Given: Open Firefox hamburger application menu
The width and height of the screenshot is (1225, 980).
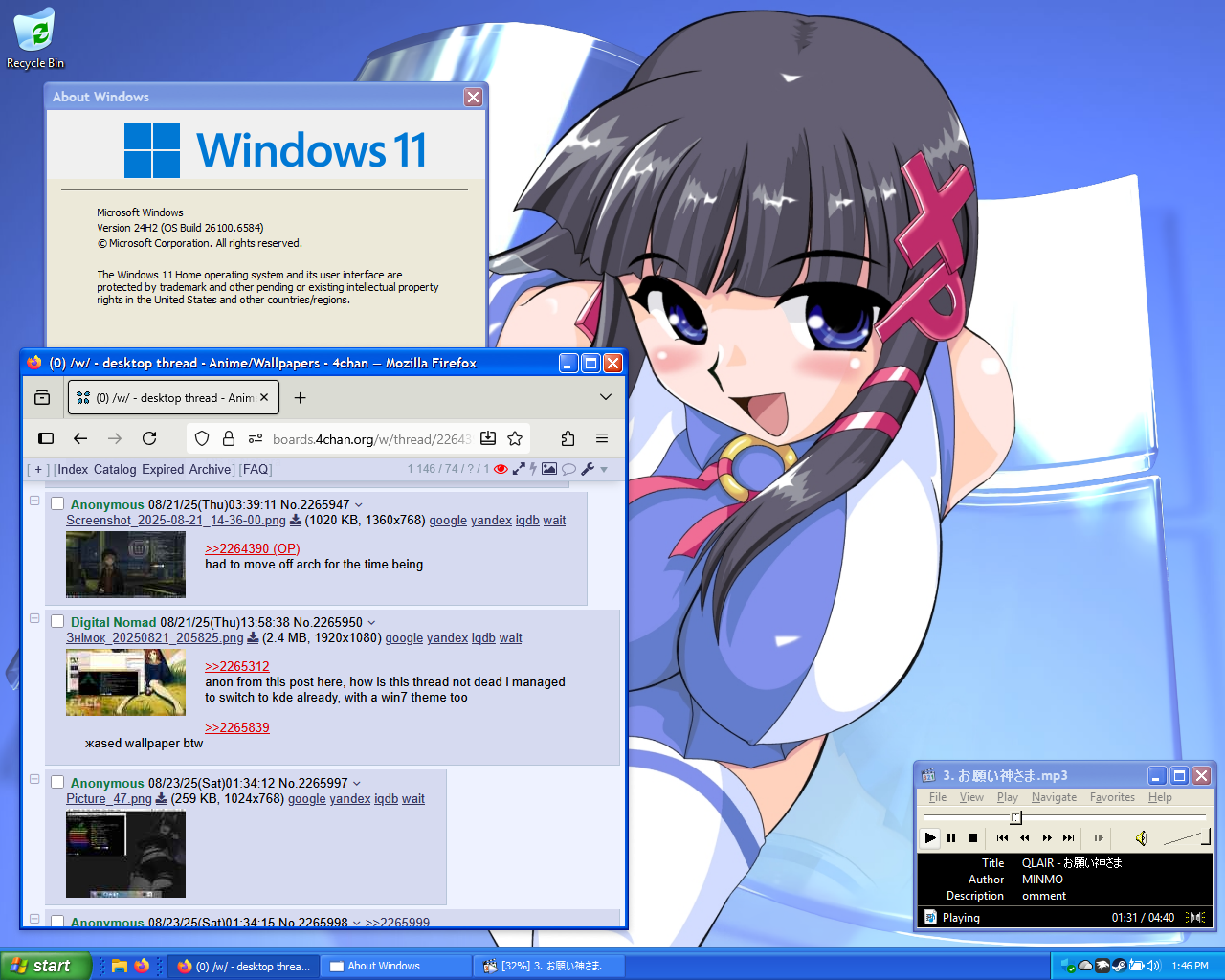Looking at the screenshot, I should (x=602, y=438).
